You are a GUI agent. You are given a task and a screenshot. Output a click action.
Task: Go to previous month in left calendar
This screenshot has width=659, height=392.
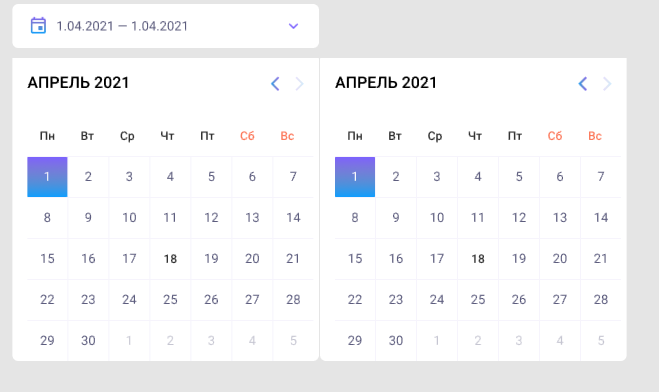[x=275, y=84]
